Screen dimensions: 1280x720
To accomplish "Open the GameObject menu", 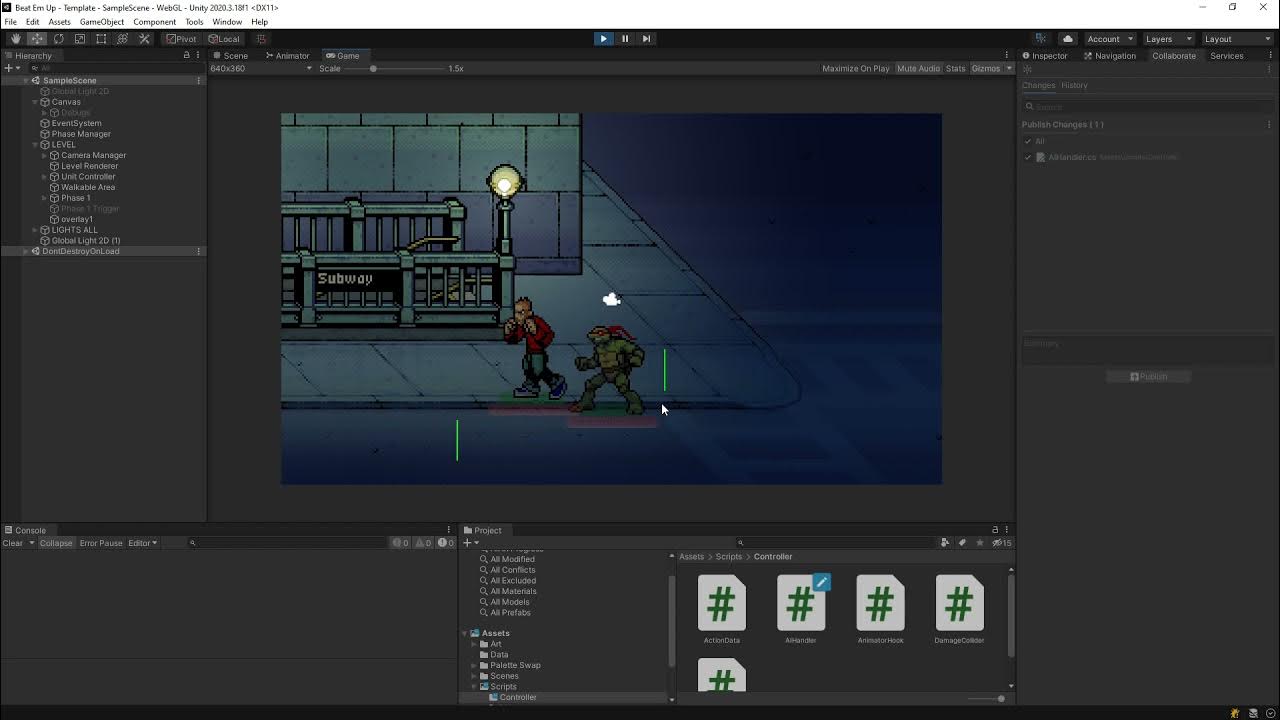I will point(102,22).
